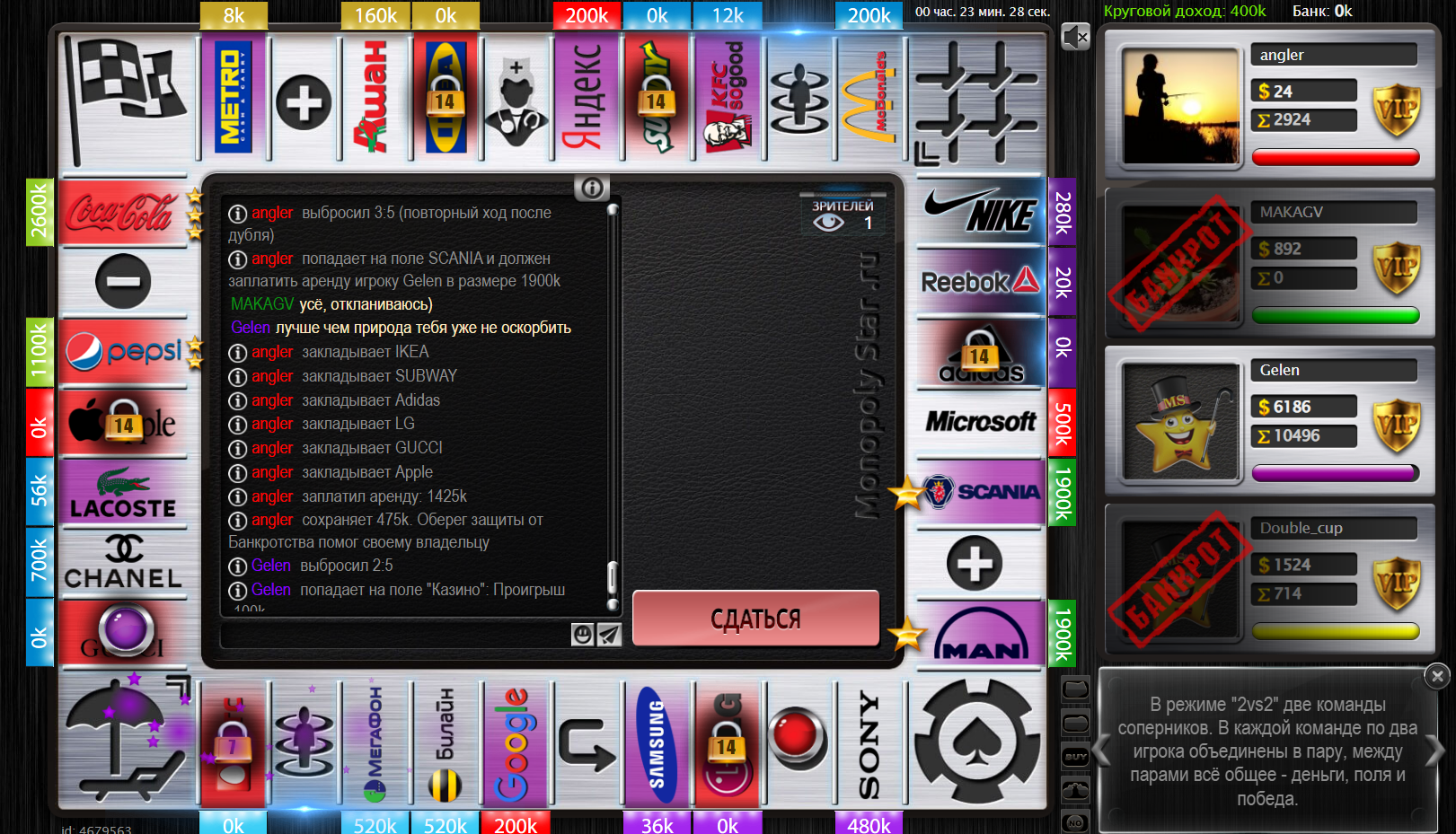Select the bottom-row turn arrow field

pos(586,743)
